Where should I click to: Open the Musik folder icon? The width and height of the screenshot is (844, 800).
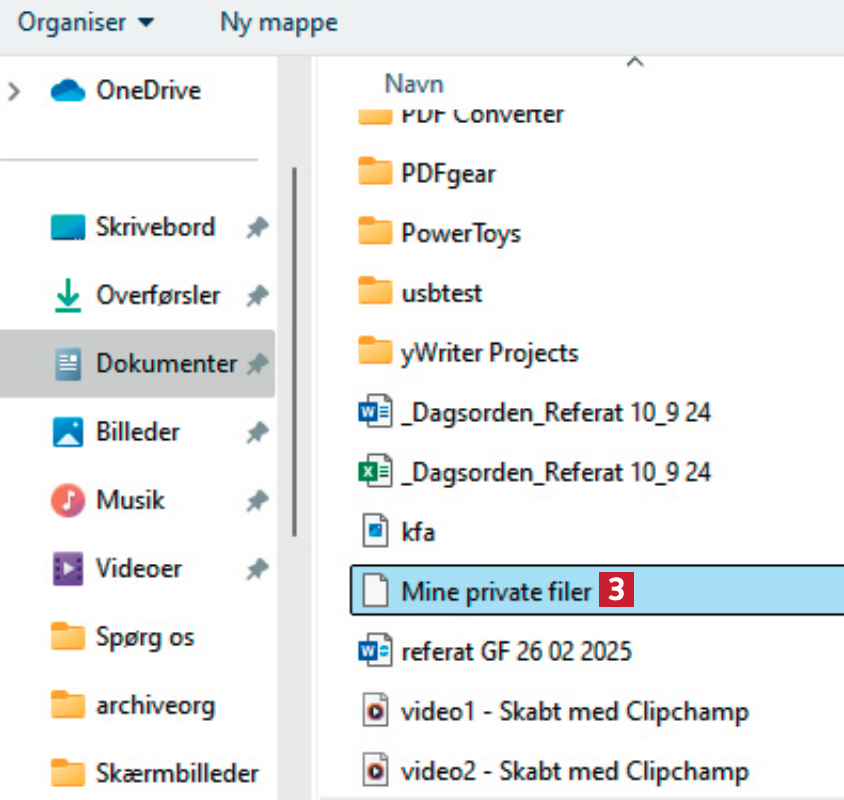coord(68,500)
